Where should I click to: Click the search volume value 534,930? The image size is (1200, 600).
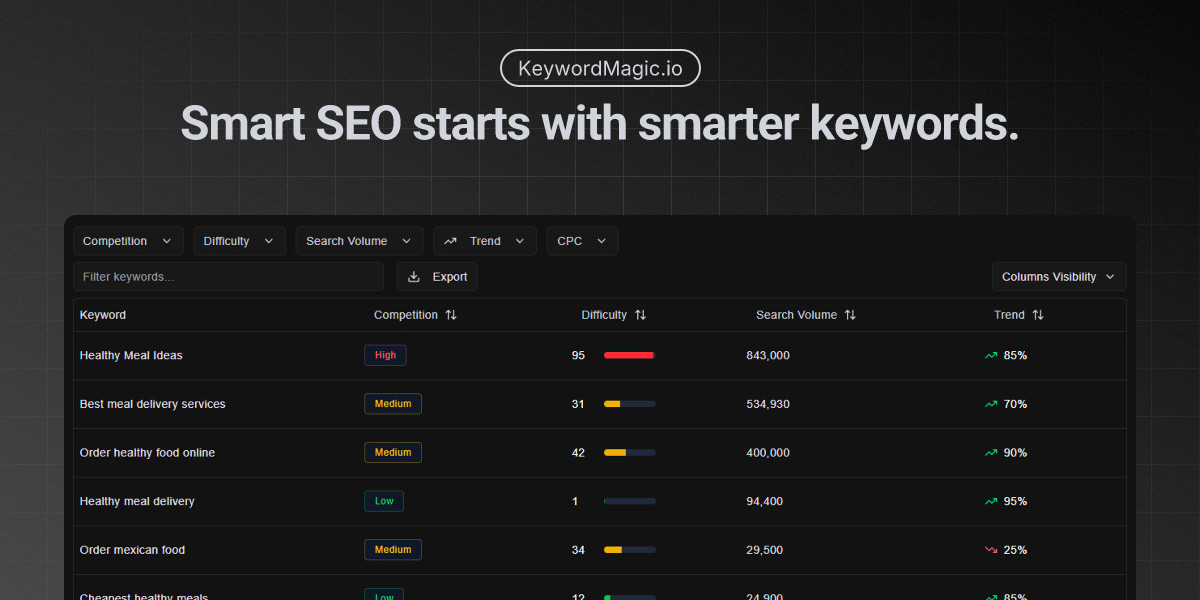(768, 404)
